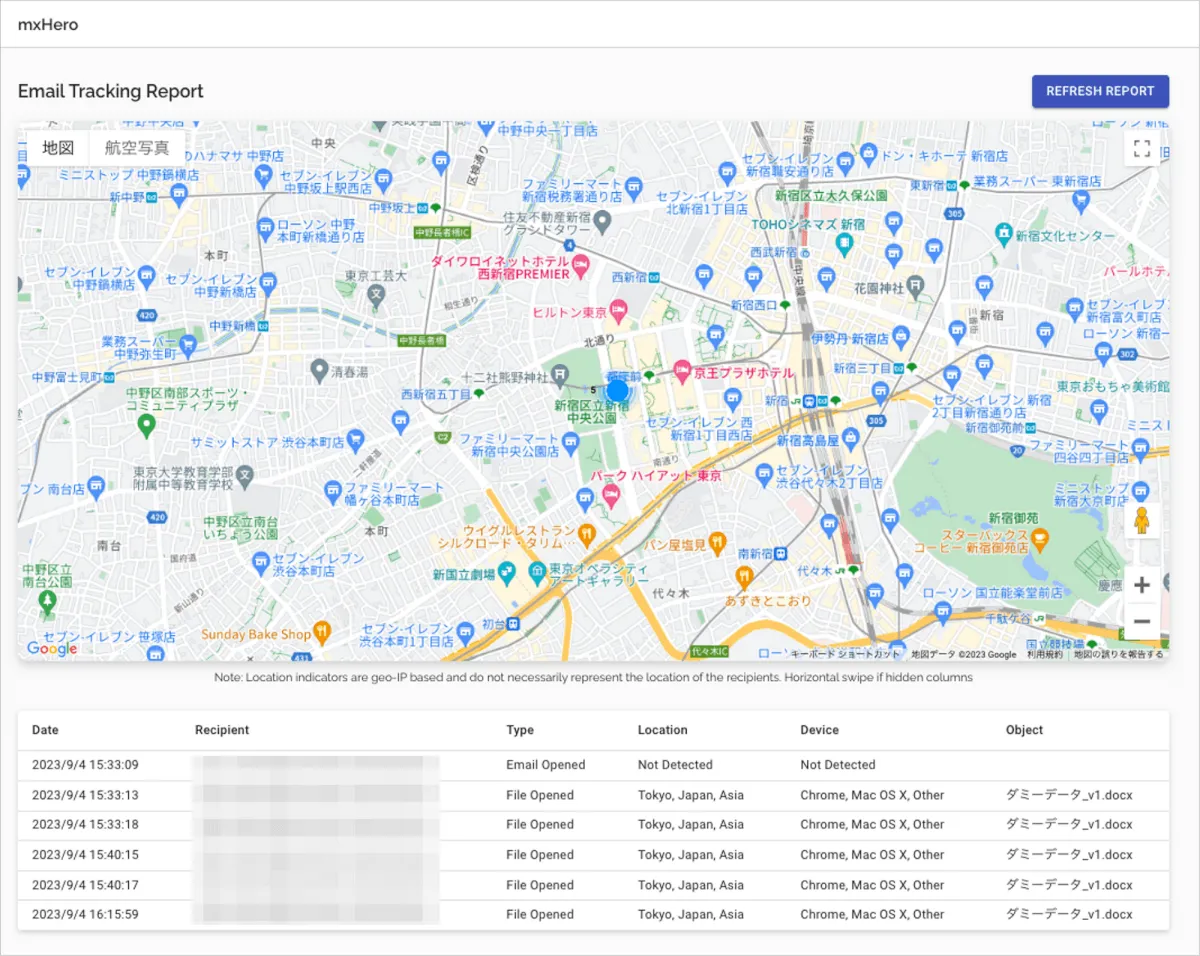The width and height of the screenshot is (1200, 956).
Task: Open the Google logo link on map
Action: pyautogui.click(x=52, y=649)
